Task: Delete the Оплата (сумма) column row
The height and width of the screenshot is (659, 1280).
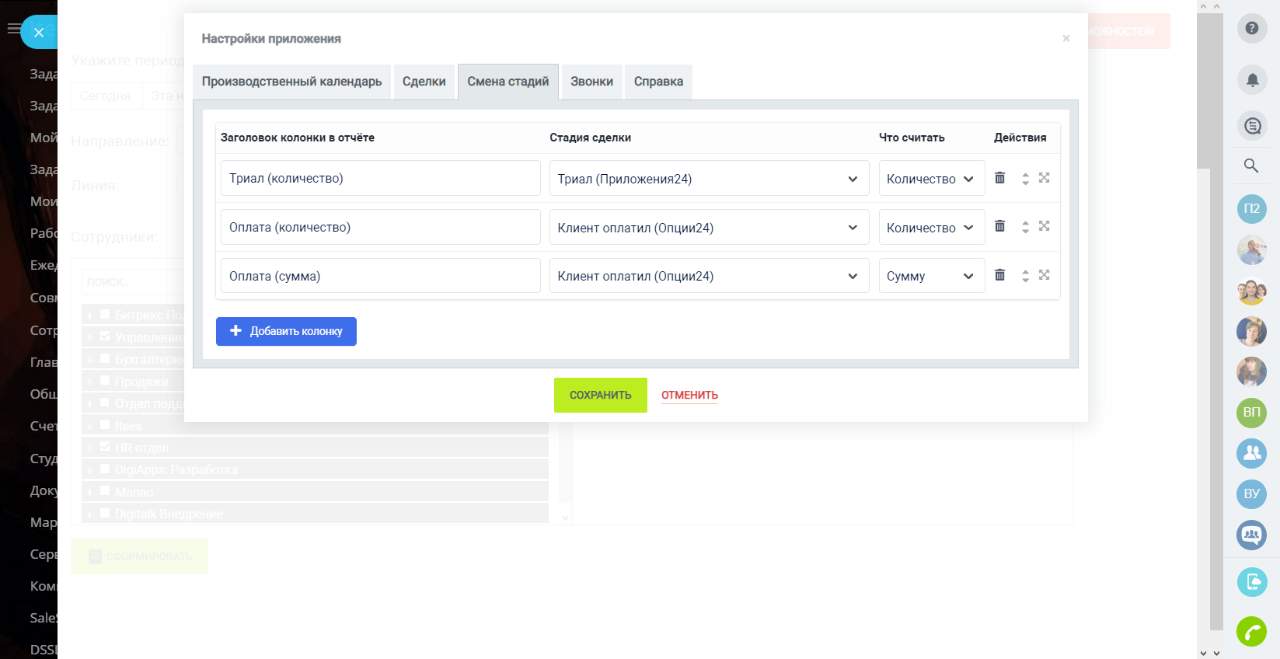Action: click(999, 275)
